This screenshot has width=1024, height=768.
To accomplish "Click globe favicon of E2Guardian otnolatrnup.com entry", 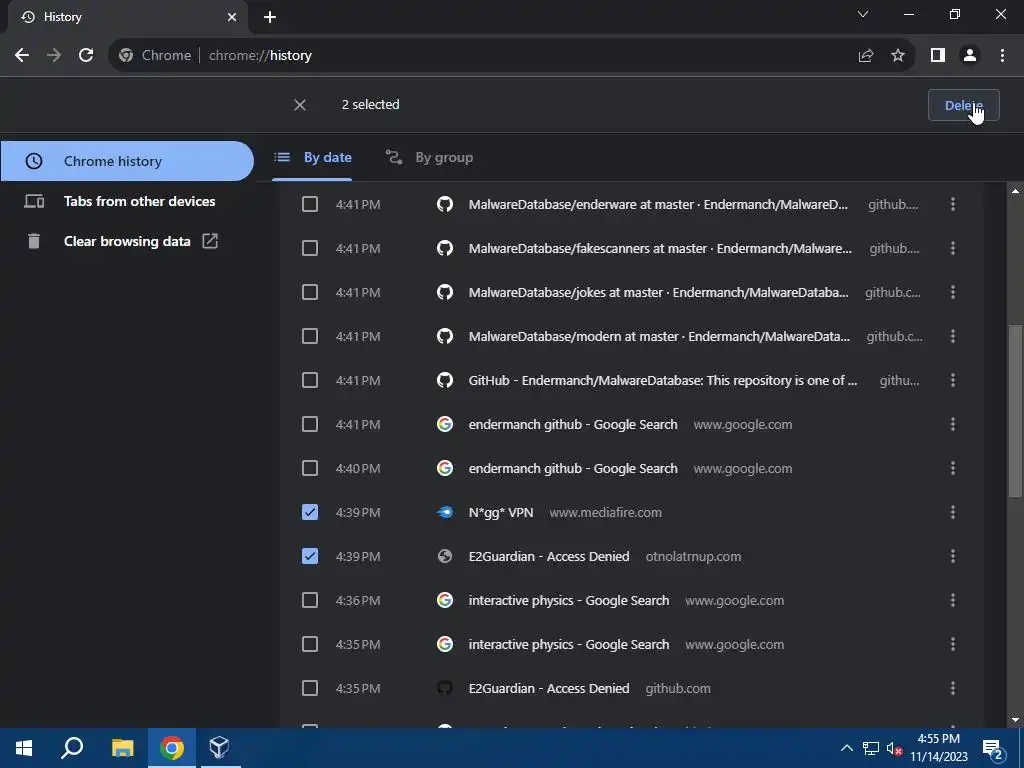I will [445, 556].
